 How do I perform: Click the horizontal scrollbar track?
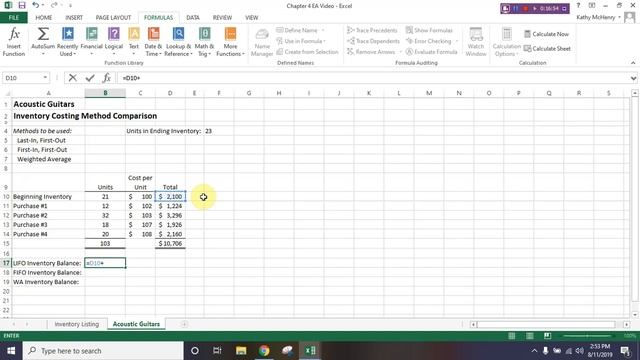point(547,324)
